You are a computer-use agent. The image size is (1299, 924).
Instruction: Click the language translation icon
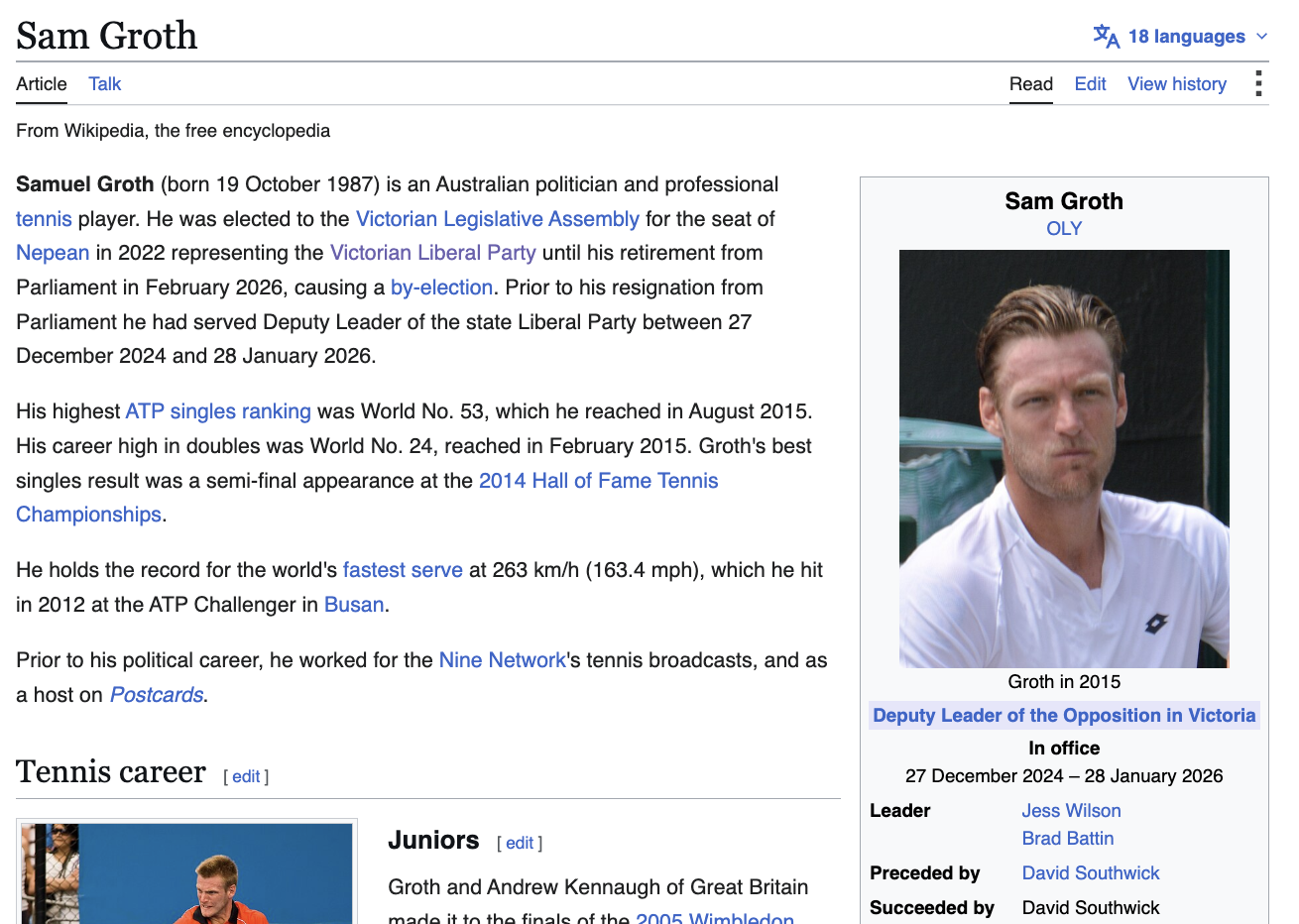[1106, 37]
